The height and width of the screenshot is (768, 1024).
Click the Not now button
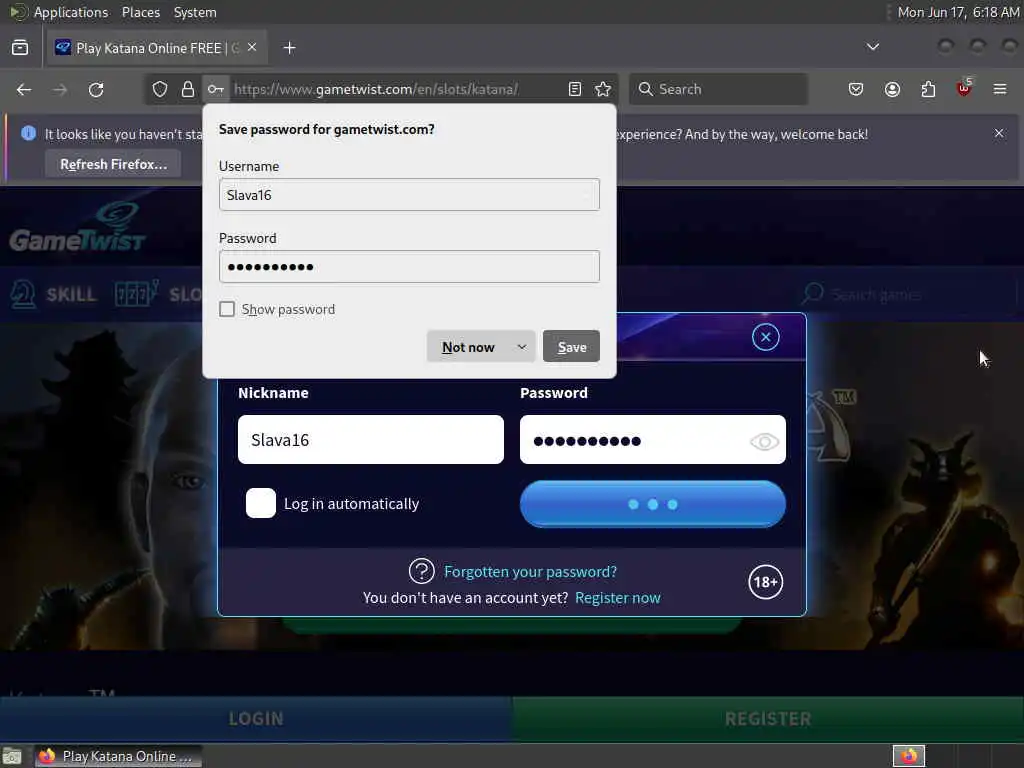(468, 347)
